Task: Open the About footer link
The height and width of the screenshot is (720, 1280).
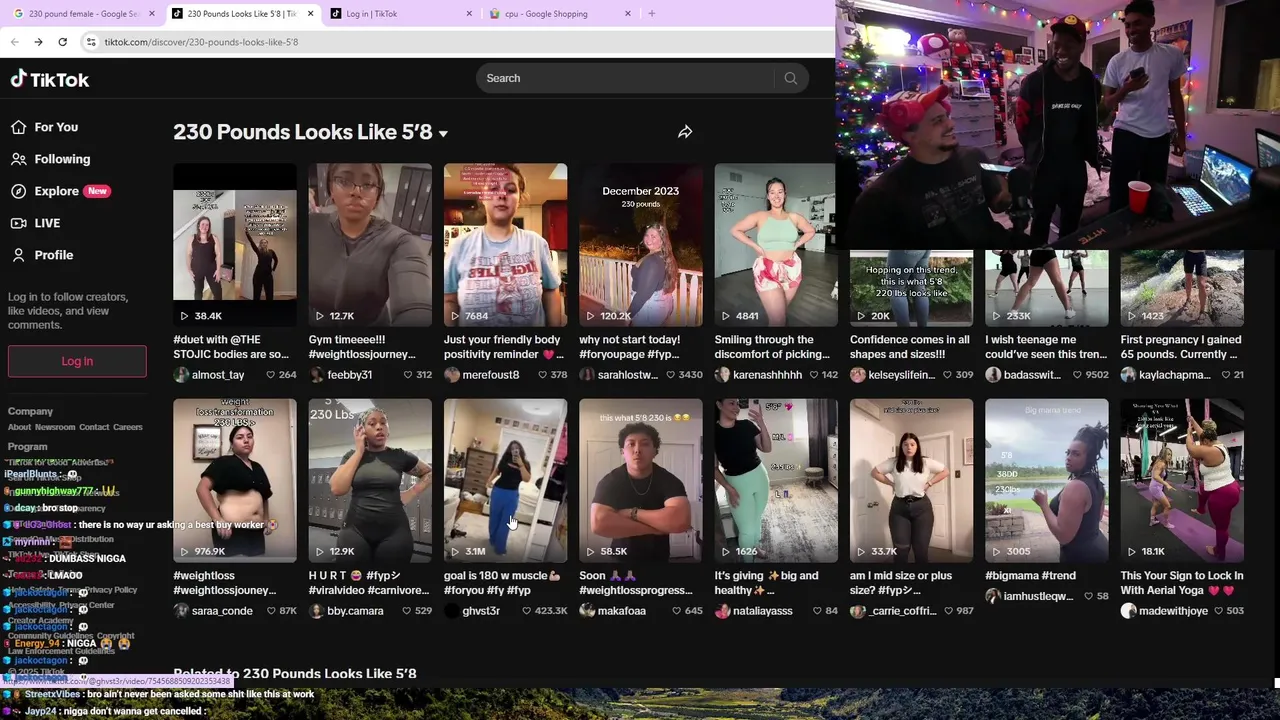Action: 19,427
